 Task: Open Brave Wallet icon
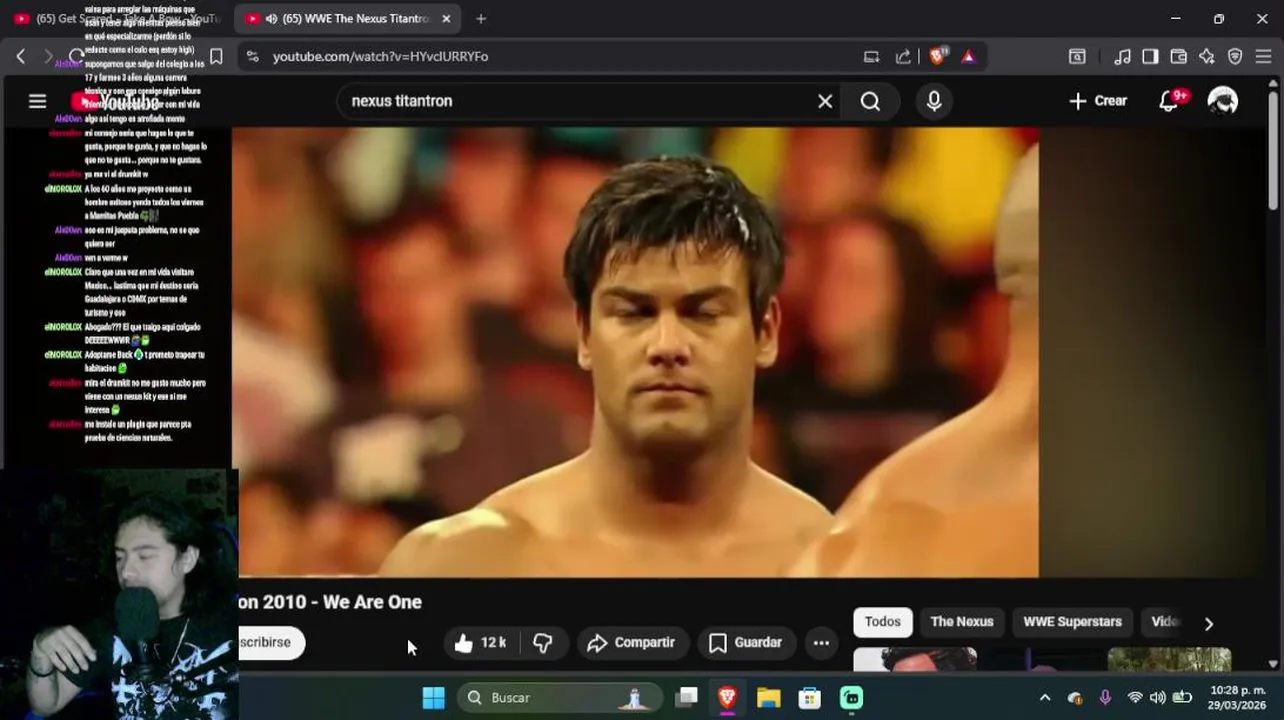click(1178, 57)
